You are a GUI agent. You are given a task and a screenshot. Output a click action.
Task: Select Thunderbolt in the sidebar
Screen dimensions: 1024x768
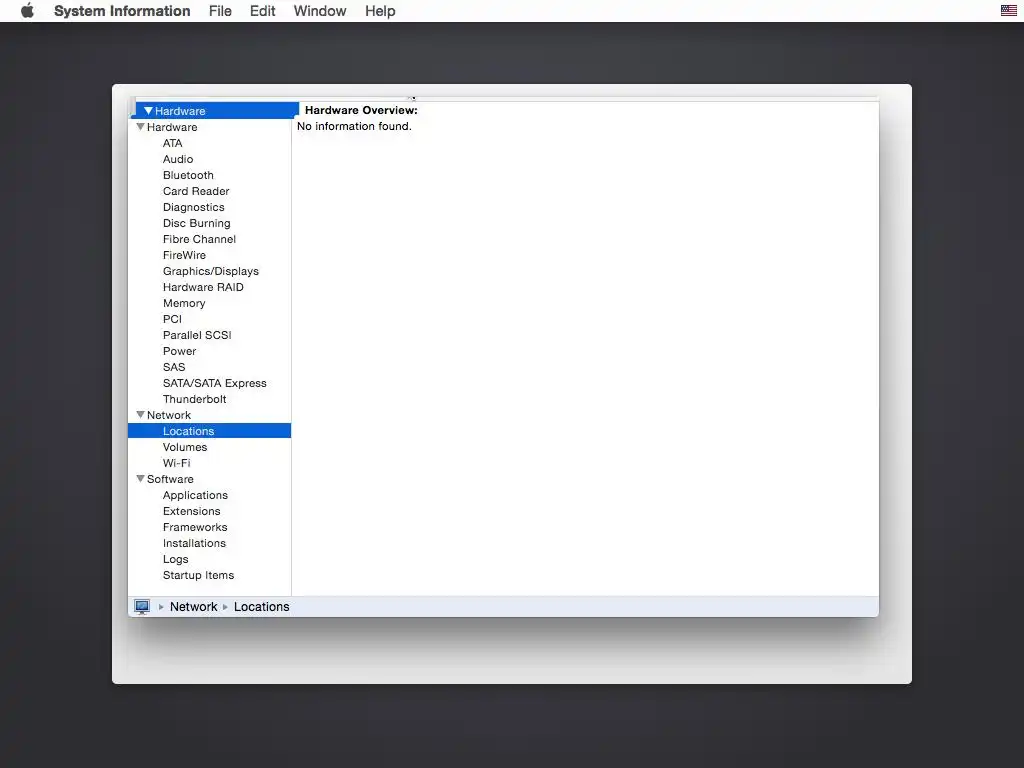[195, 399]
